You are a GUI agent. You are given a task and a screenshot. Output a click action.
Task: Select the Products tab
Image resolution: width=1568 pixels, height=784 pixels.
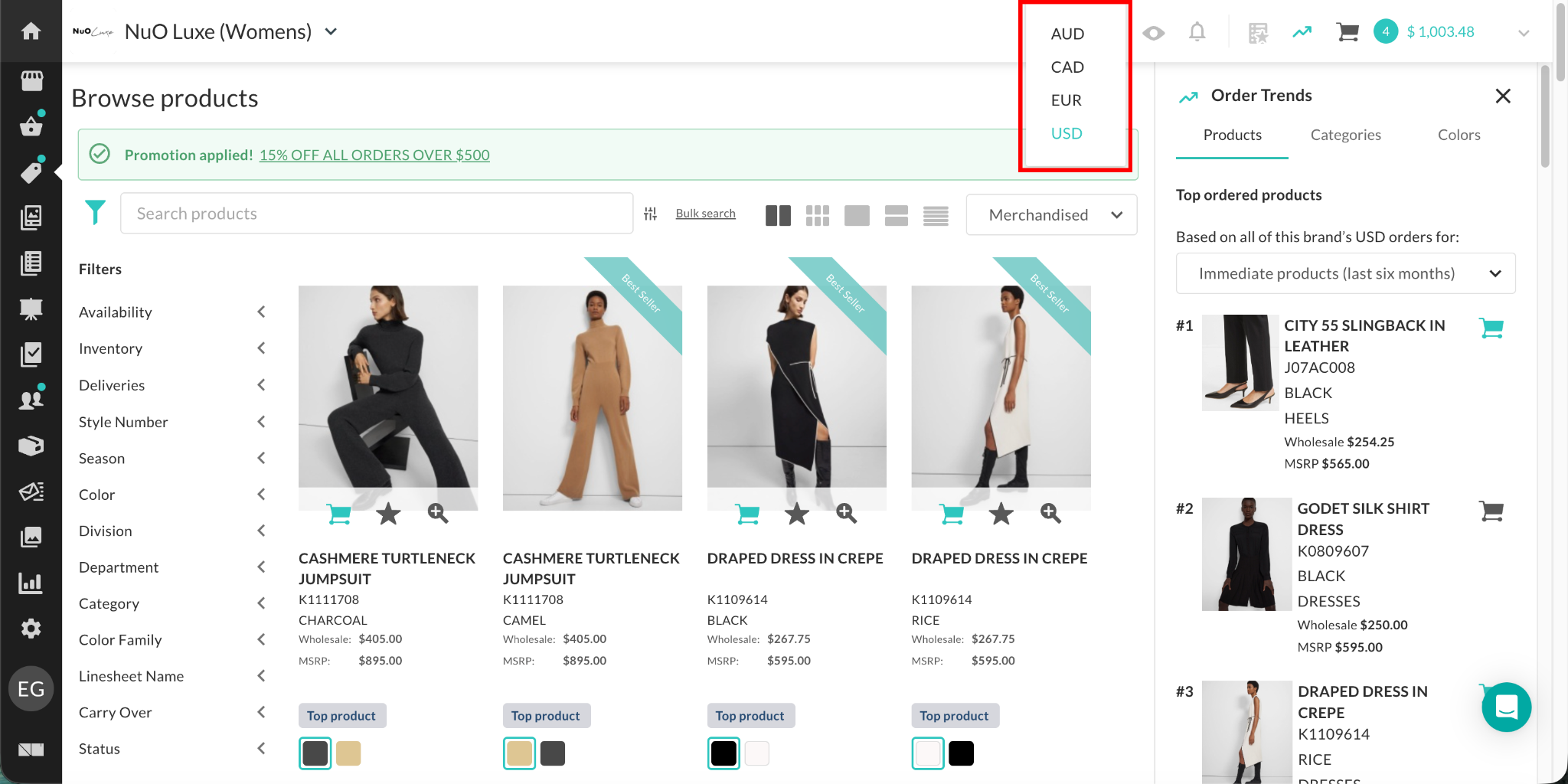[1232, 135]
